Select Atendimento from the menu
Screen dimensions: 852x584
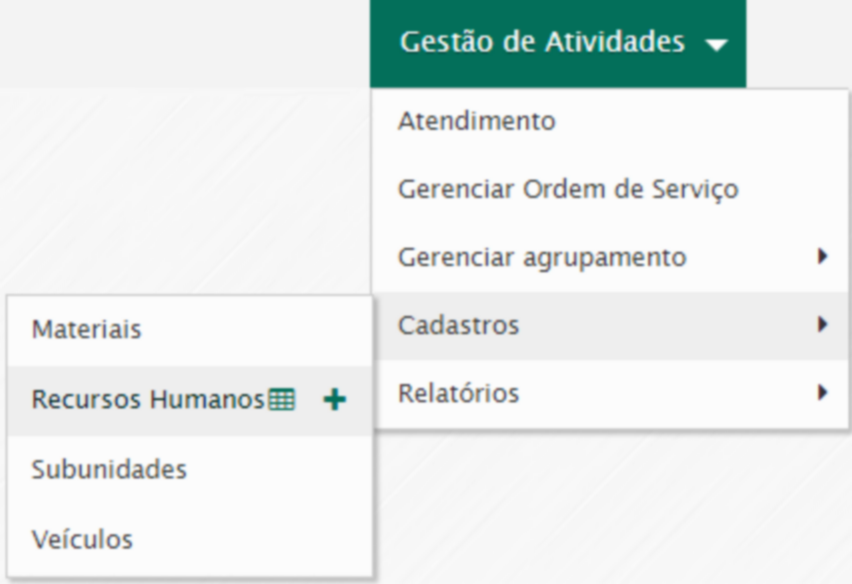(x=476, y=121)
